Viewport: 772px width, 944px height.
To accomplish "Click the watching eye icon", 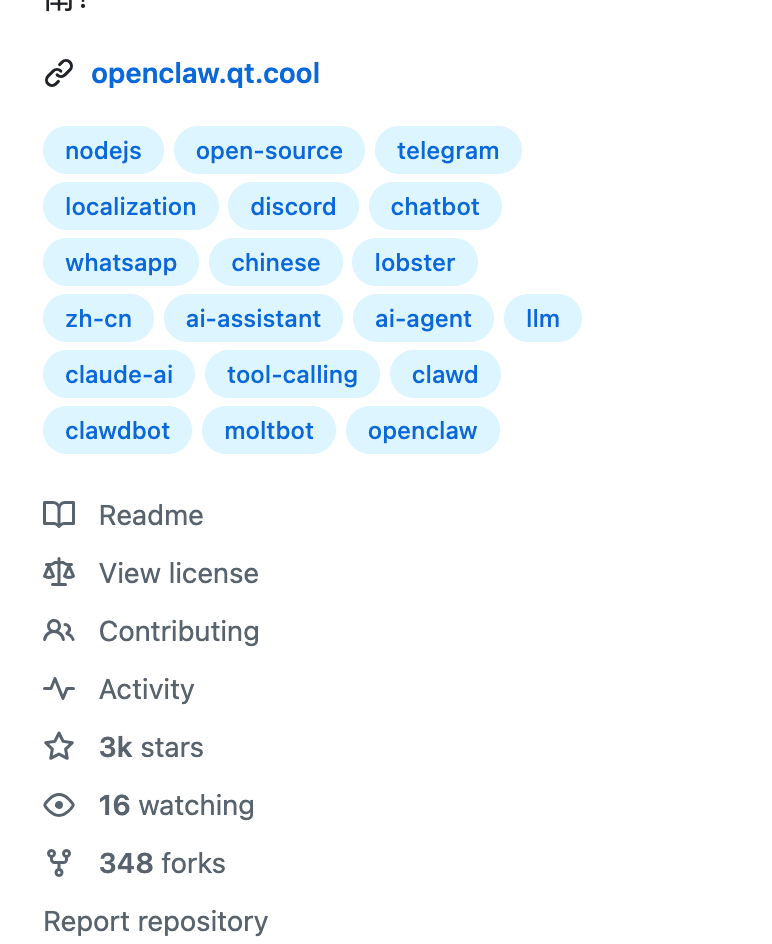I will [x=59, y=805].
